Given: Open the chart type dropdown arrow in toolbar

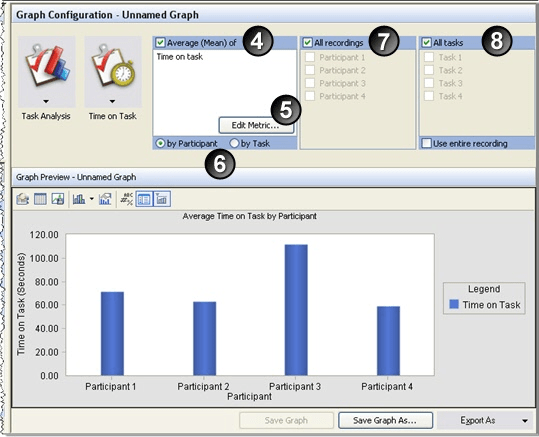Looking at the screenshot, I should click(92, 199).
